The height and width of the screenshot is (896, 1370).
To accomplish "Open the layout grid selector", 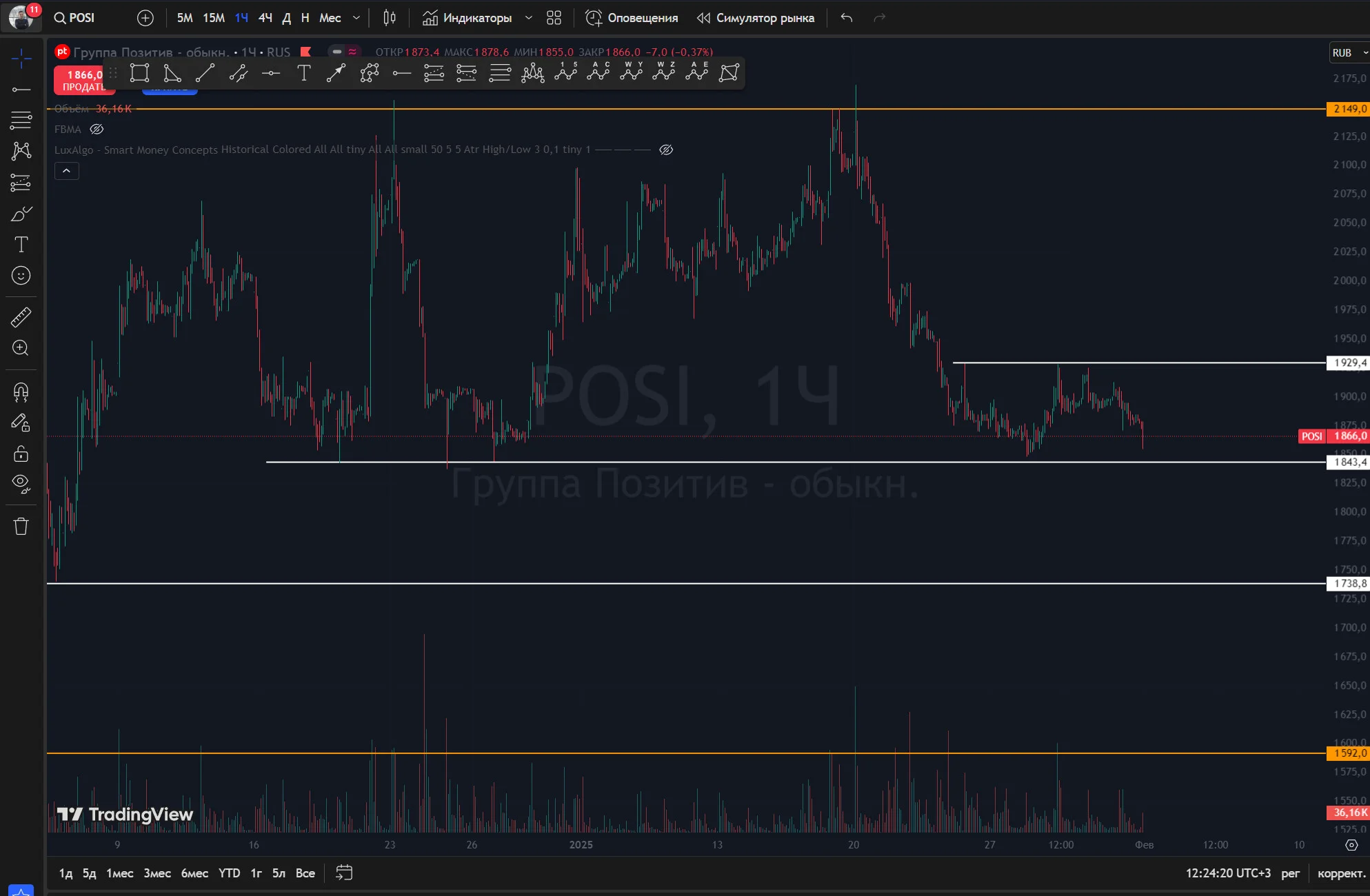I will 554,18.
